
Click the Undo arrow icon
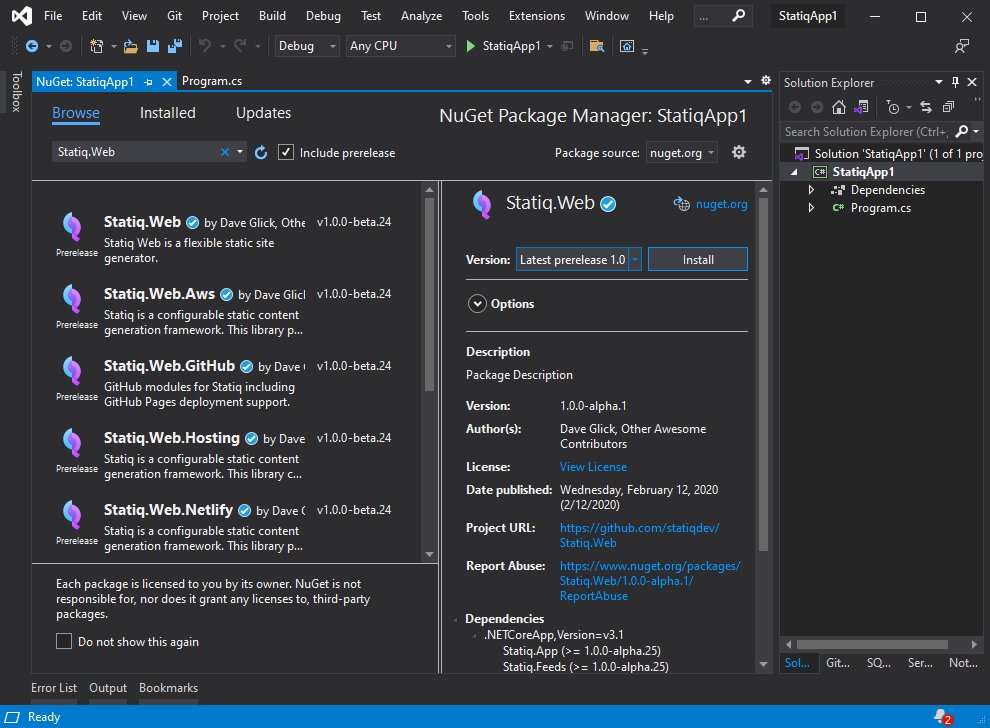coord(205,46)
